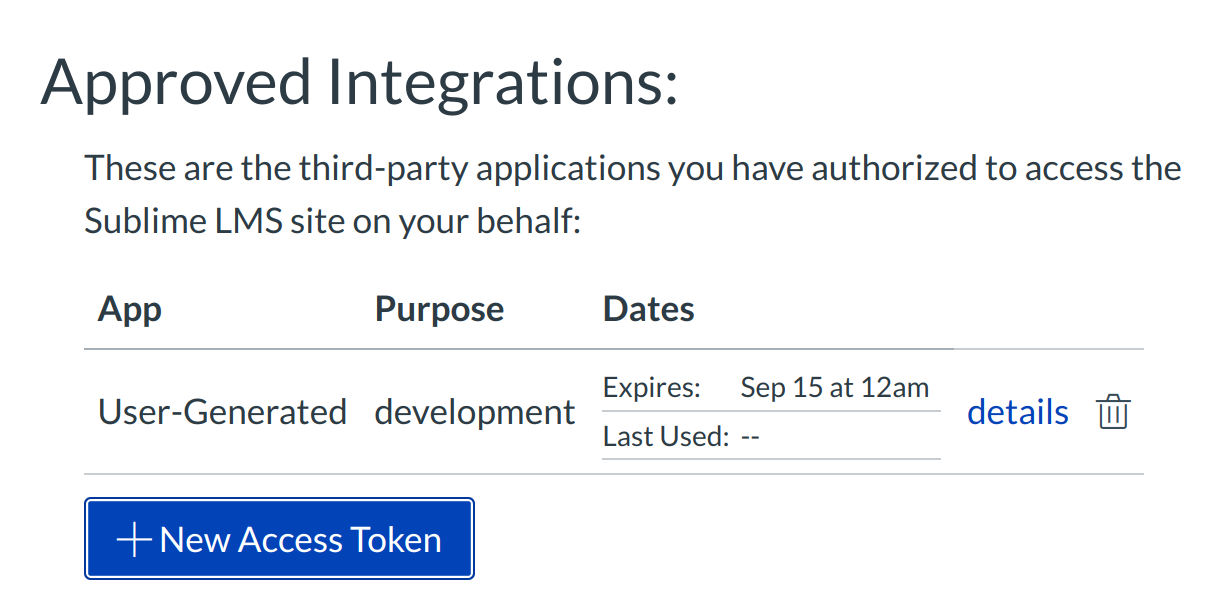Image resolution: width=1224 pixels, height=606 pixels.
Task: Click the Sep 15 at 12am expiry date
Action: (834, 387)
